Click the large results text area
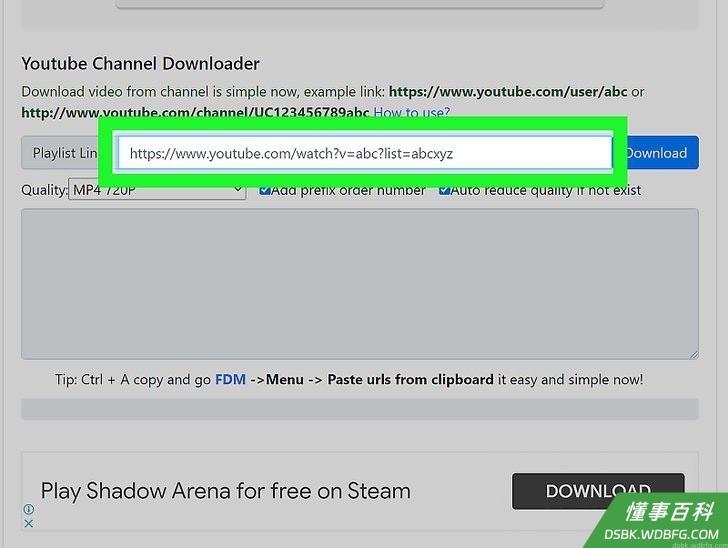 [360, 284]
